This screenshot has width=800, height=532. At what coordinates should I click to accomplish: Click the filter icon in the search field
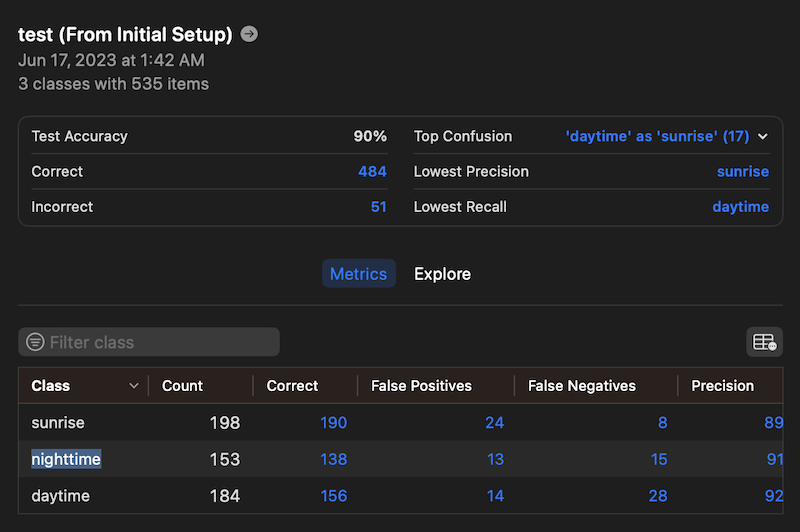click(x=35, y=342)
